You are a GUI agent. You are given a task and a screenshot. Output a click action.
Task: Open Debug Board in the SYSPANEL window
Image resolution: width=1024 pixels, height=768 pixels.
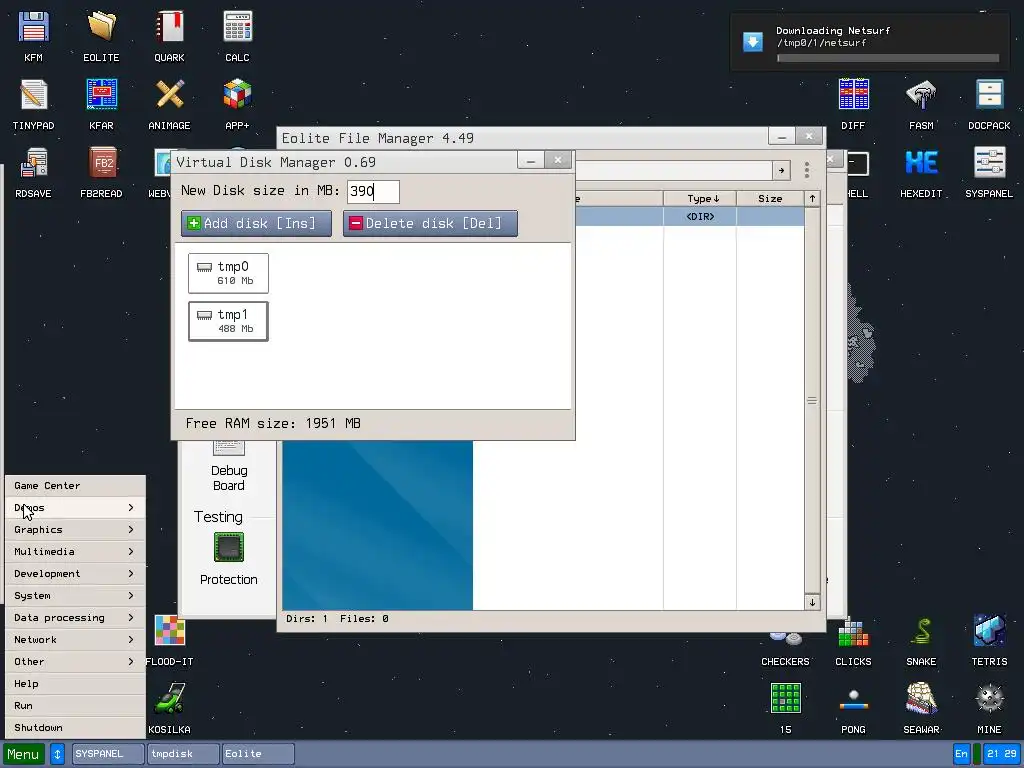click(x=229, y=478)
